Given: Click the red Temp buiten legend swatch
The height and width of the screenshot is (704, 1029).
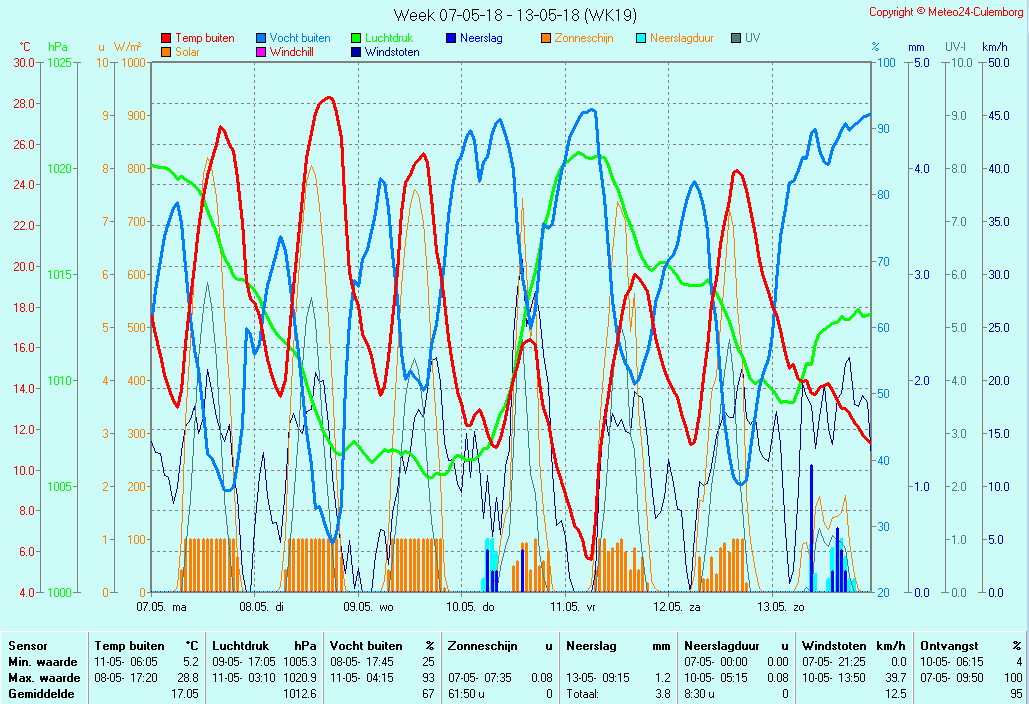Looking at the screenshot, I should (166, 39).
